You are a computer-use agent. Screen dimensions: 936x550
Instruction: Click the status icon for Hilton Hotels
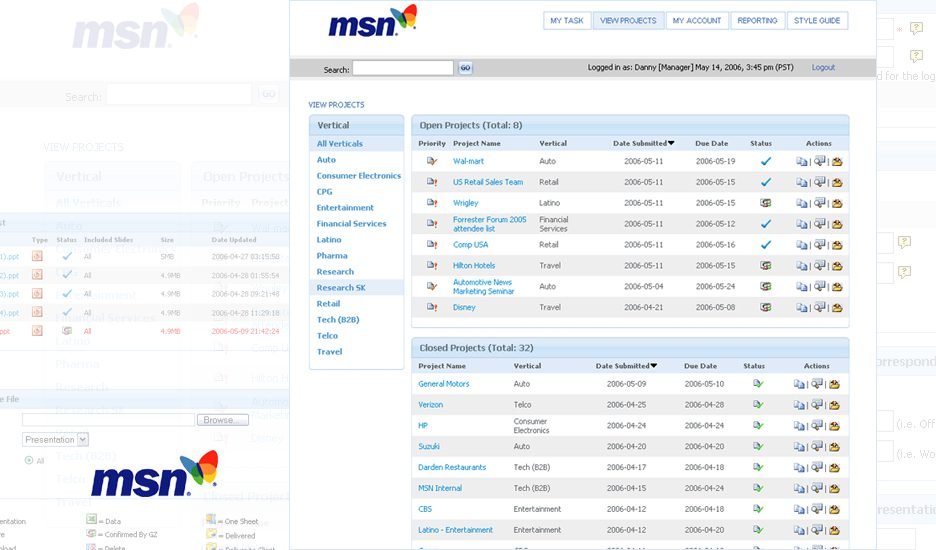765,266
